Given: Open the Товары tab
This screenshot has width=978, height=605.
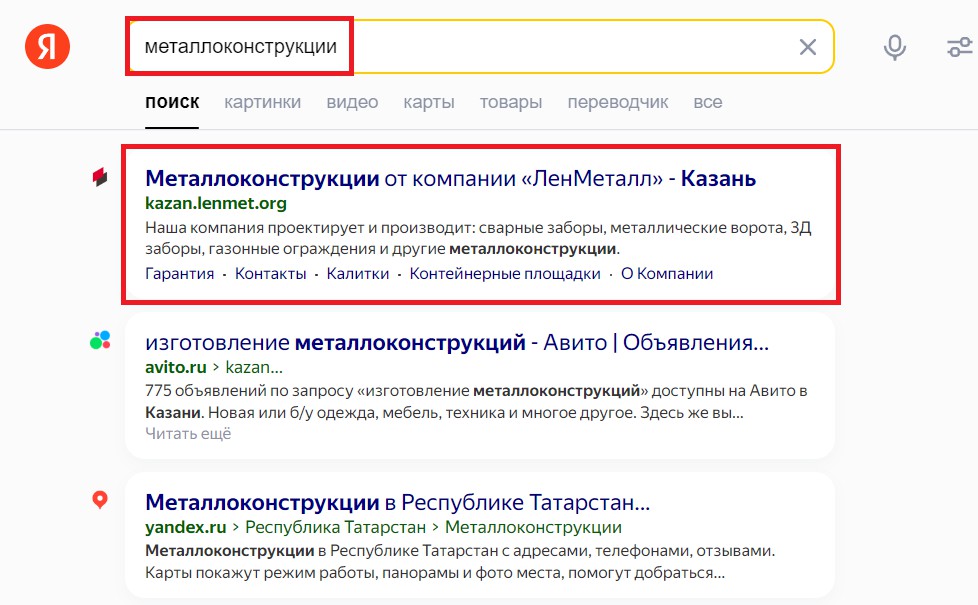Looking at the screenshot, I should click(x=511, y=102).
